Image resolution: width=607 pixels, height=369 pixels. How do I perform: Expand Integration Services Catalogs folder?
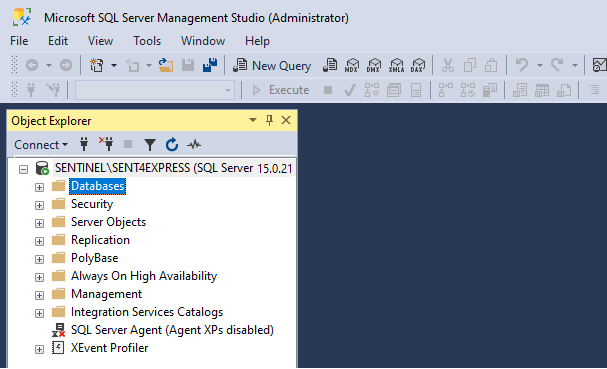click(39, 313)
